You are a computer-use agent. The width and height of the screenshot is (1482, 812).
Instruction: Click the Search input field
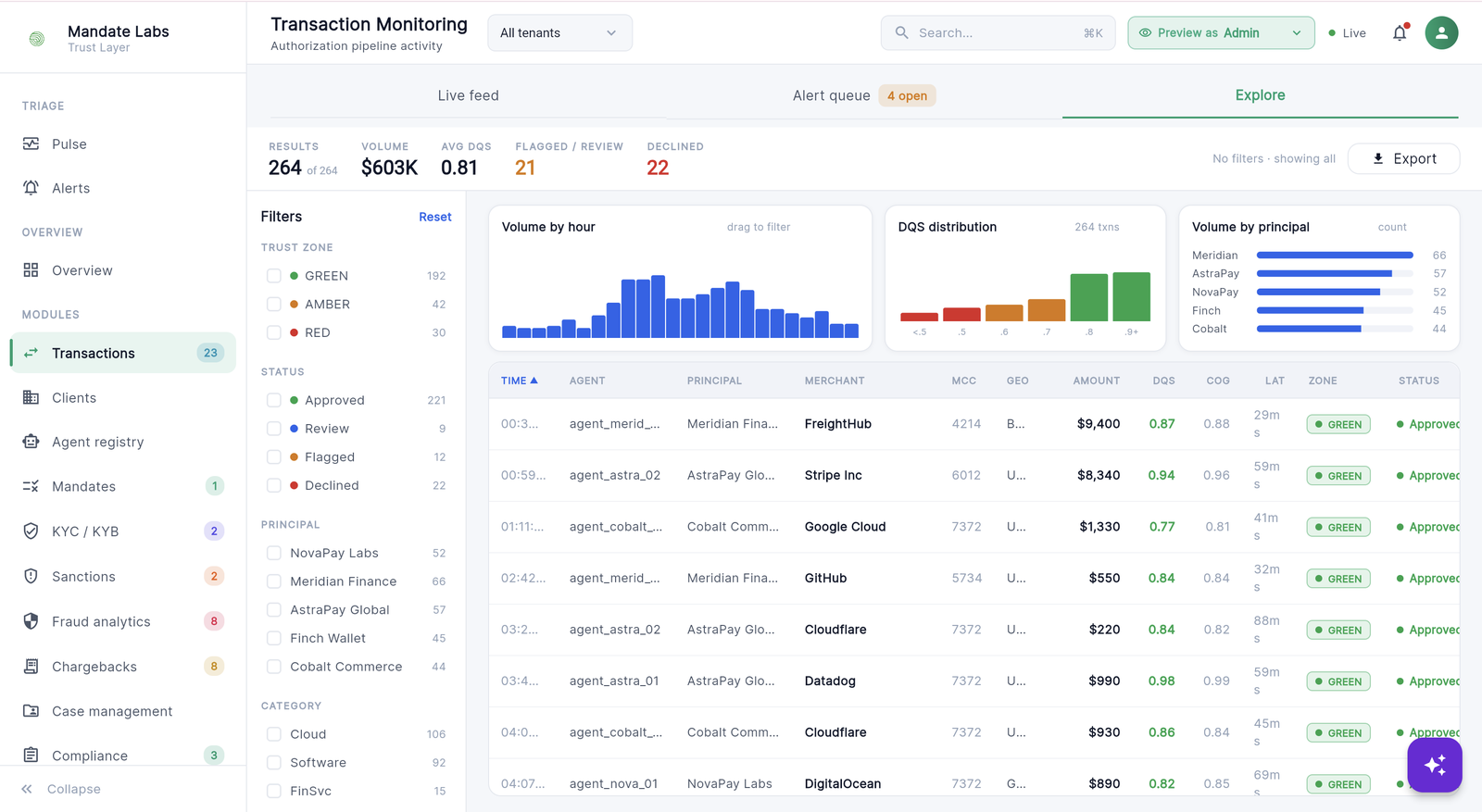998,32
